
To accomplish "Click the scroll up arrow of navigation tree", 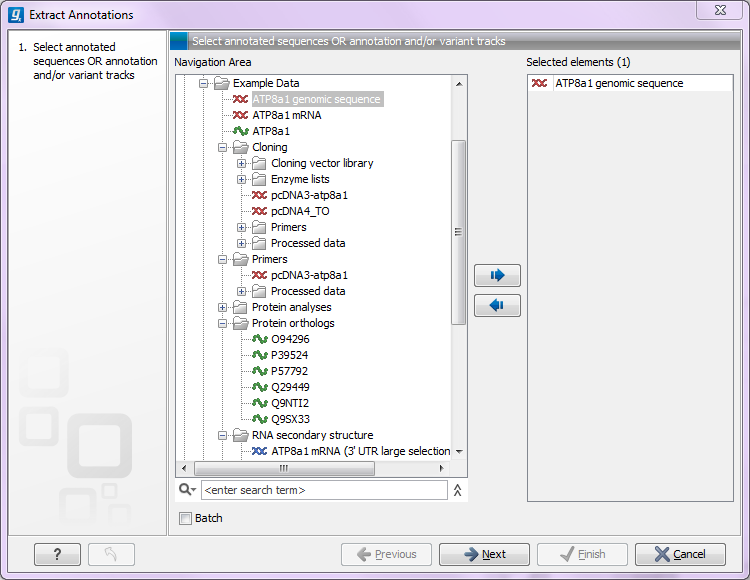I will [x=459, y=84].
